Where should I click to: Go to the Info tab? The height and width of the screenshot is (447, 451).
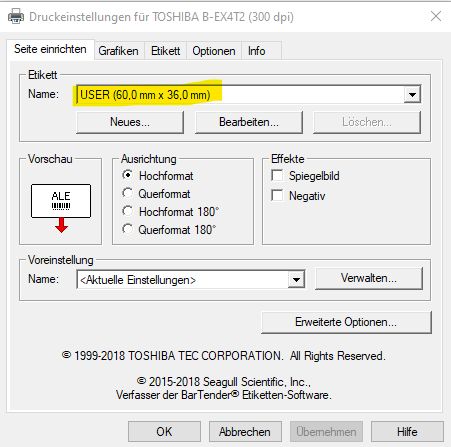pos(257,51)
